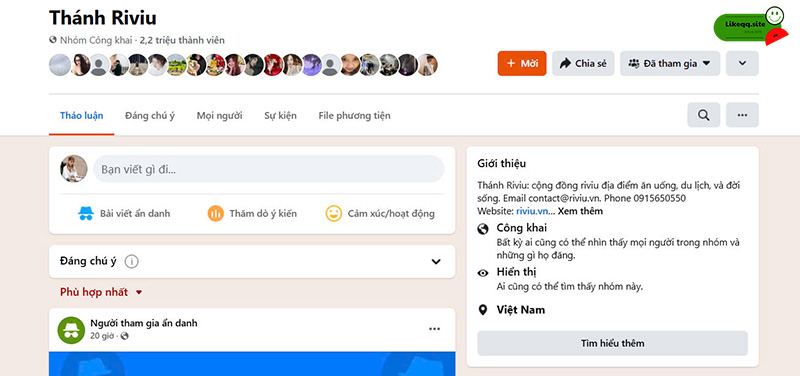Click the last member avatar in the row
Image resolution: width=800 pixels, height=376 pixels.
pyautogui.click(x=428, y=65)
